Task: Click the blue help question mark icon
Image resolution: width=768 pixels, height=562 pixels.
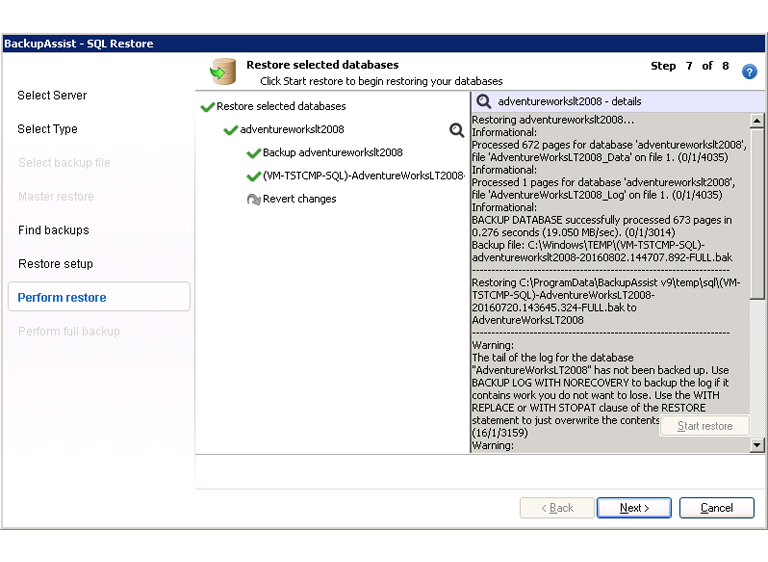Action: point(749,72)
